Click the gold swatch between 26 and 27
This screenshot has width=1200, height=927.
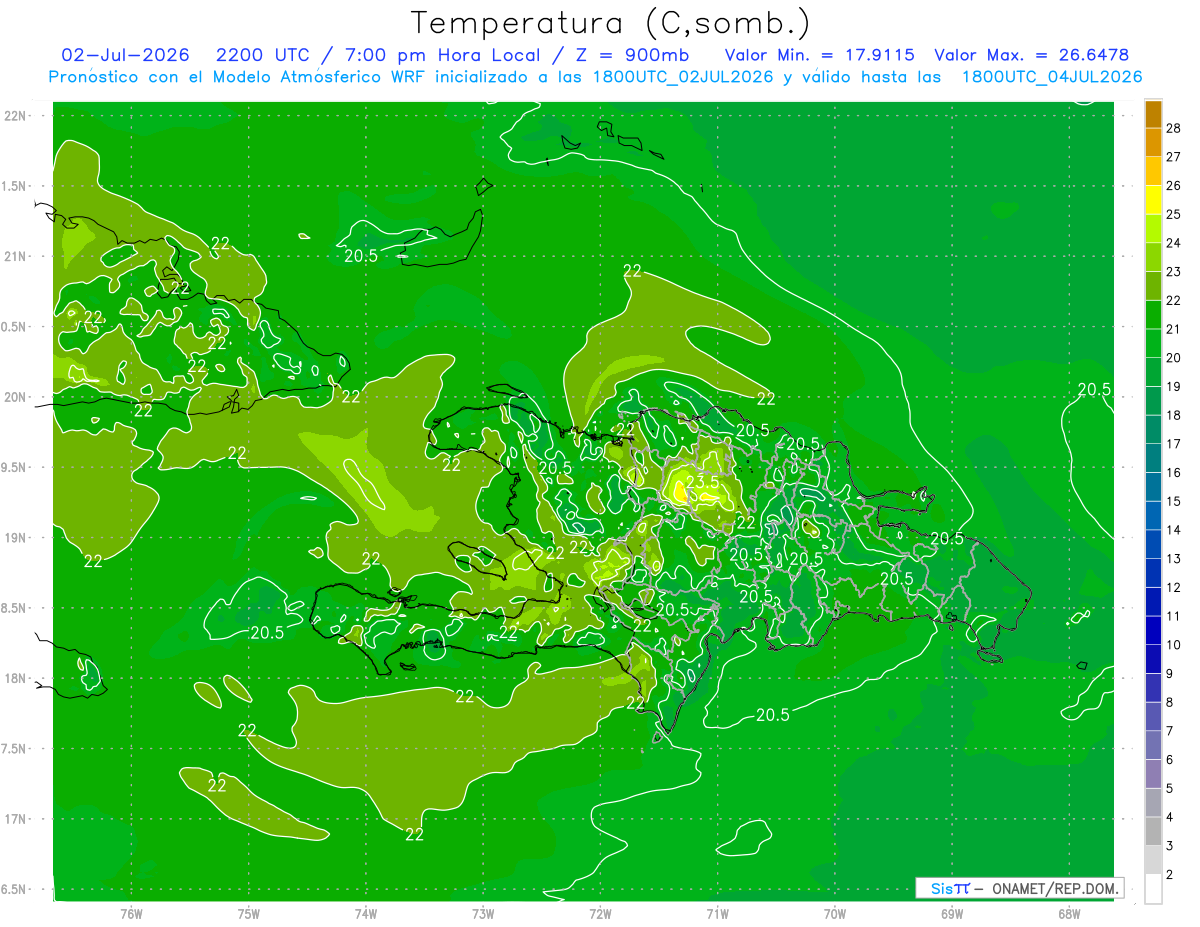coord(1154,171)
